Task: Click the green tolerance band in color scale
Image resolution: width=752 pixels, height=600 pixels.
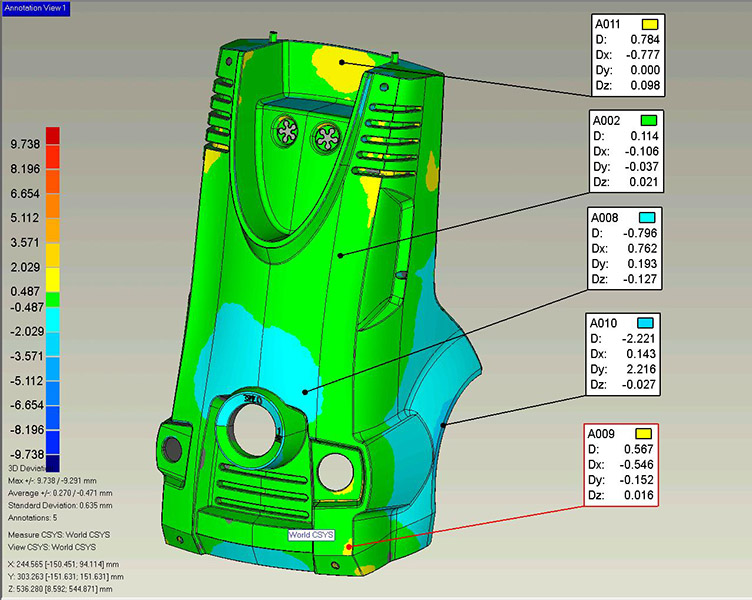Action: pos(52,299)
